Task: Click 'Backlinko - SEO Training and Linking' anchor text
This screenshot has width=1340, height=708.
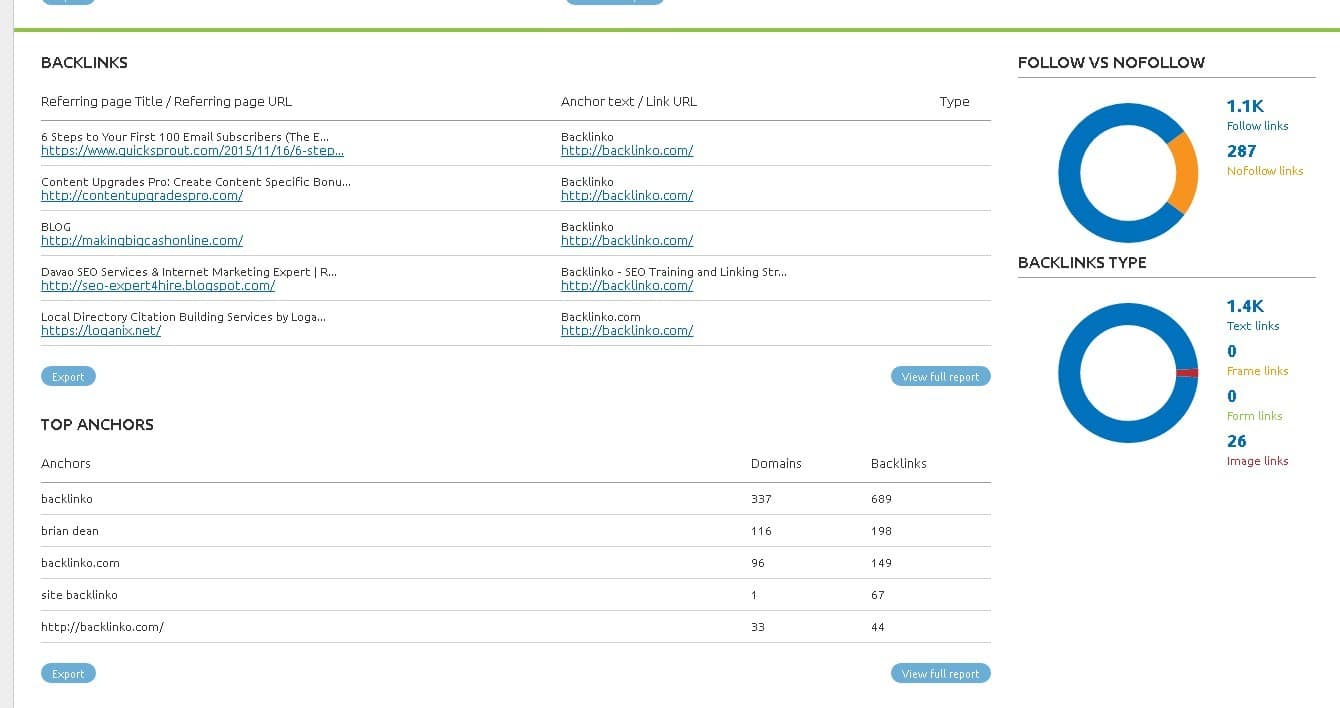Action: coord(674,272)
